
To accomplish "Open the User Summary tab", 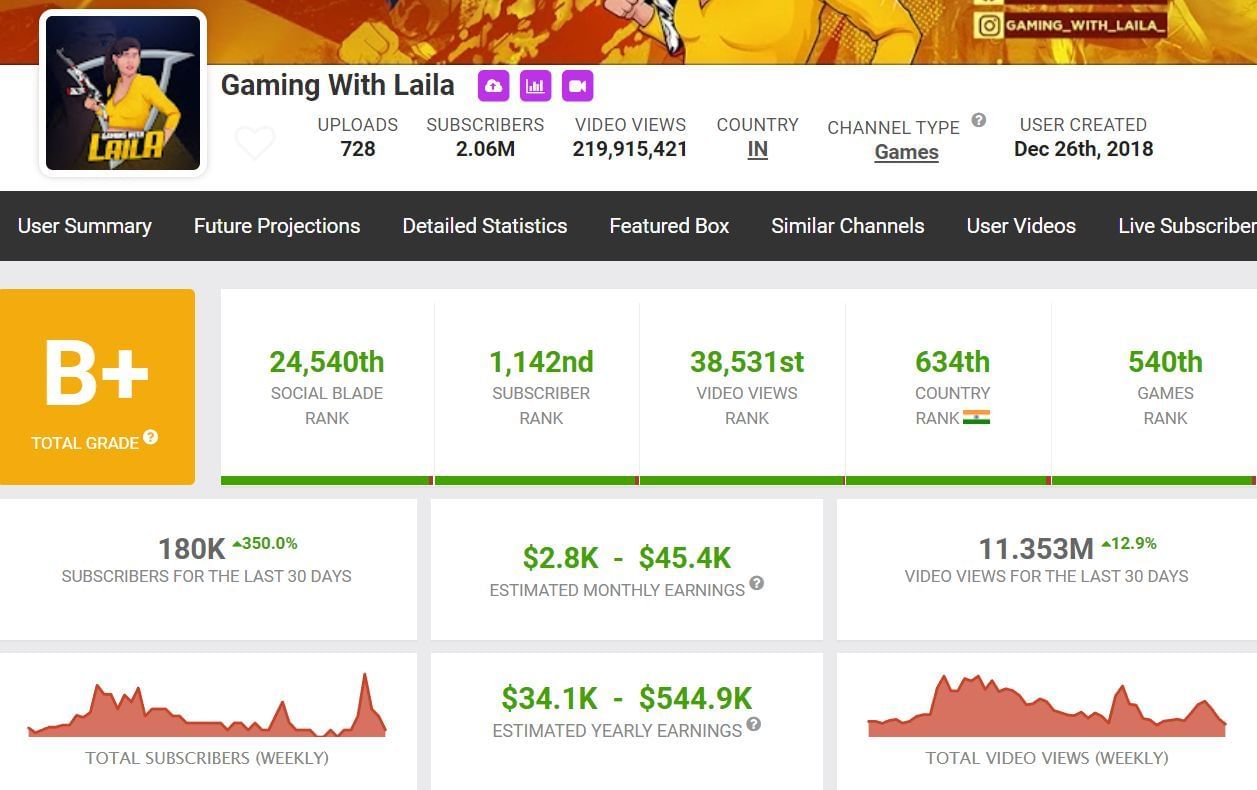I will (x=85, y=226).
